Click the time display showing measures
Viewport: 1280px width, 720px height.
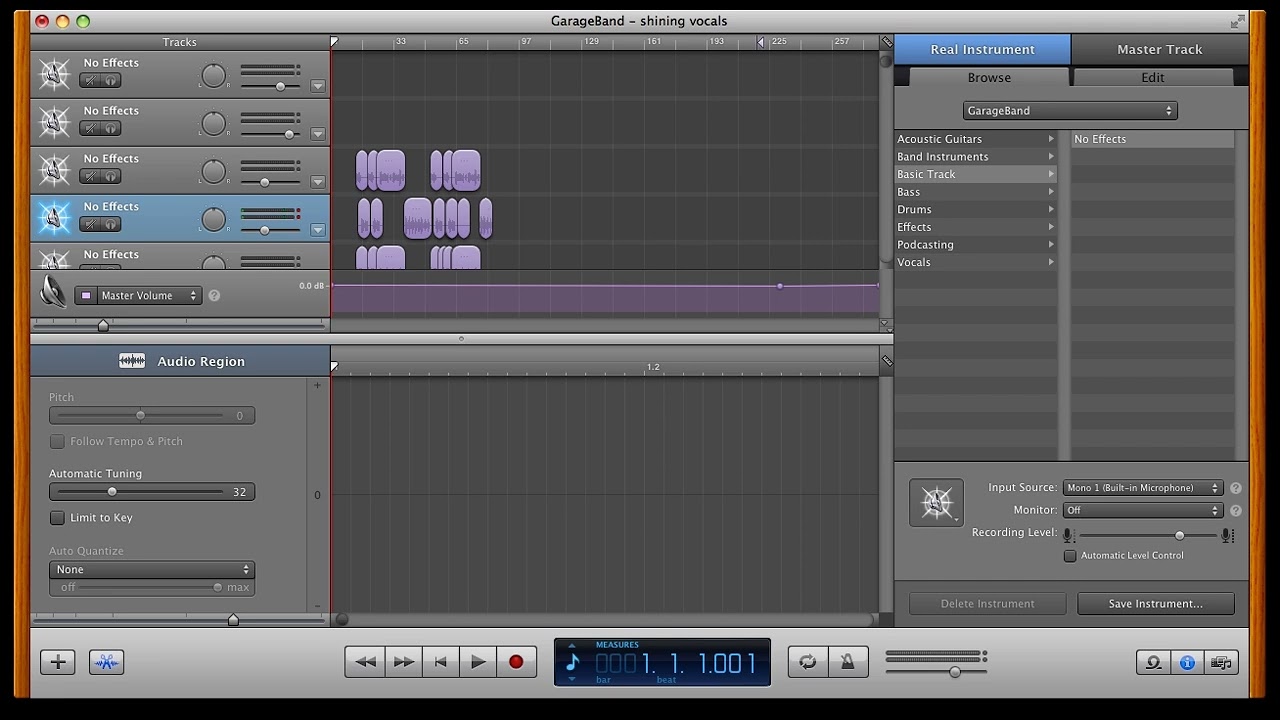click(x=662, y=662)
